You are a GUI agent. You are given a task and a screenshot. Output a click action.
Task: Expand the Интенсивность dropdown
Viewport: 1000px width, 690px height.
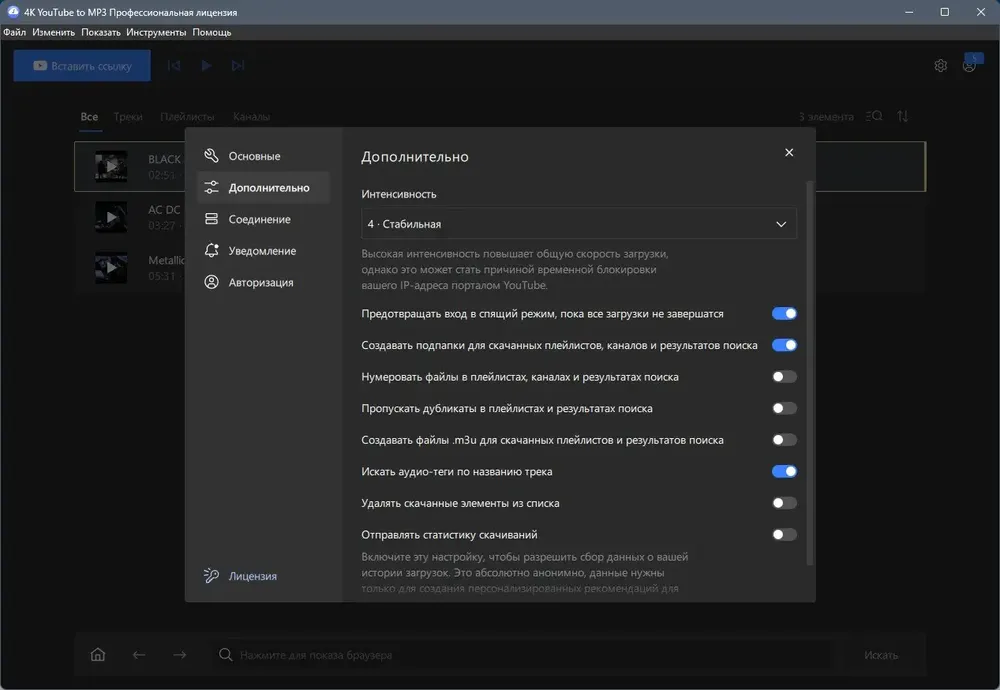click(x=578, y=224)
